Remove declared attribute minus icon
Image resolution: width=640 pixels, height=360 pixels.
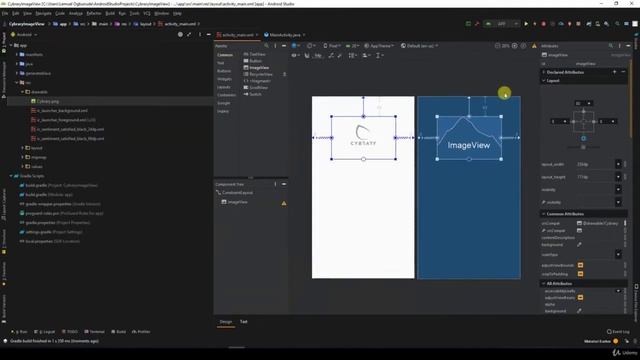(x=623, y=72)
